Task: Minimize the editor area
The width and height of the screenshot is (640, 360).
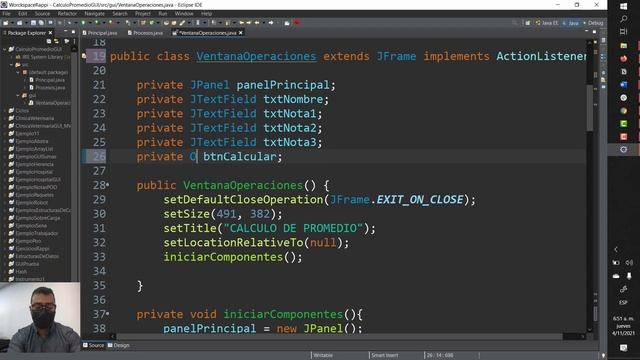Action: (587, 31)
